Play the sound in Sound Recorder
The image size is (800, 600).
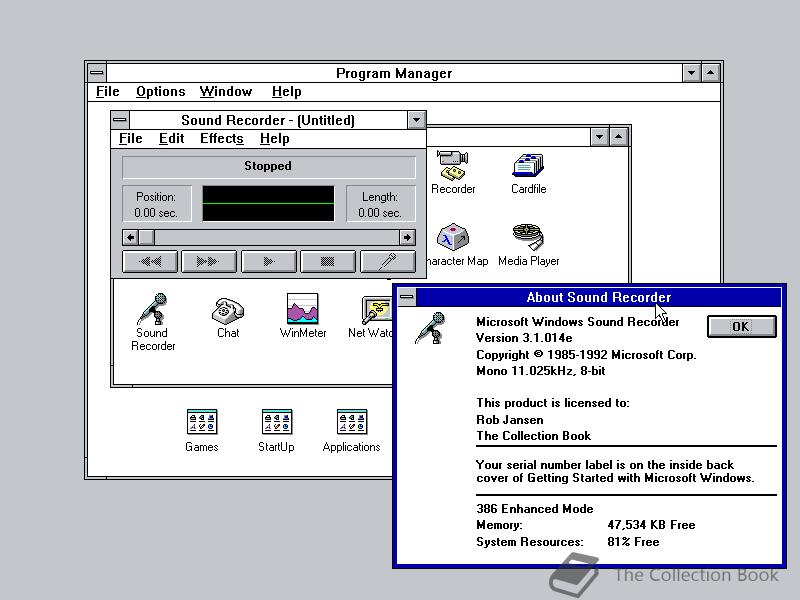point(269,262)
